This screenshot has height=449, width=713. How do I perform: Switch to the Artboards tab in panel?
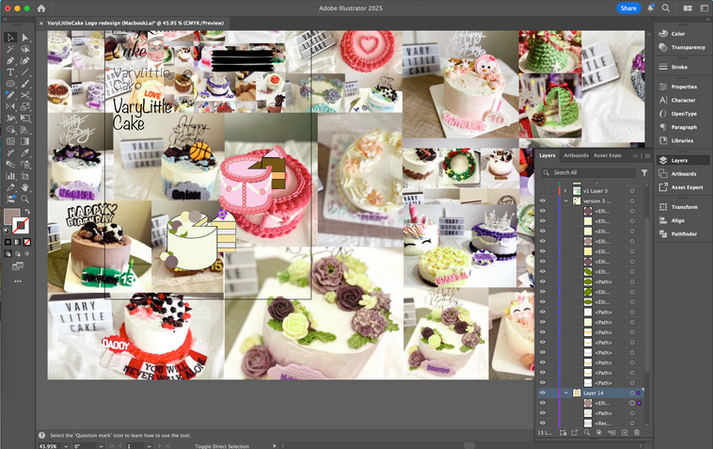(x=576, y=156)
